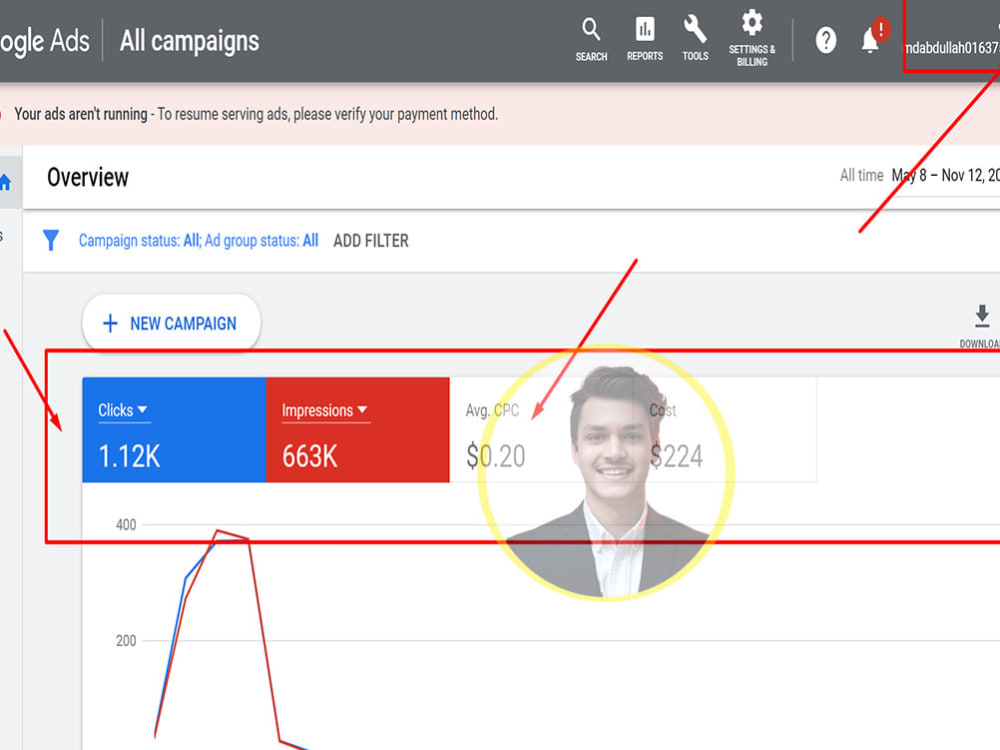Click the Google Ads logo text

click(x=45, y=41)
